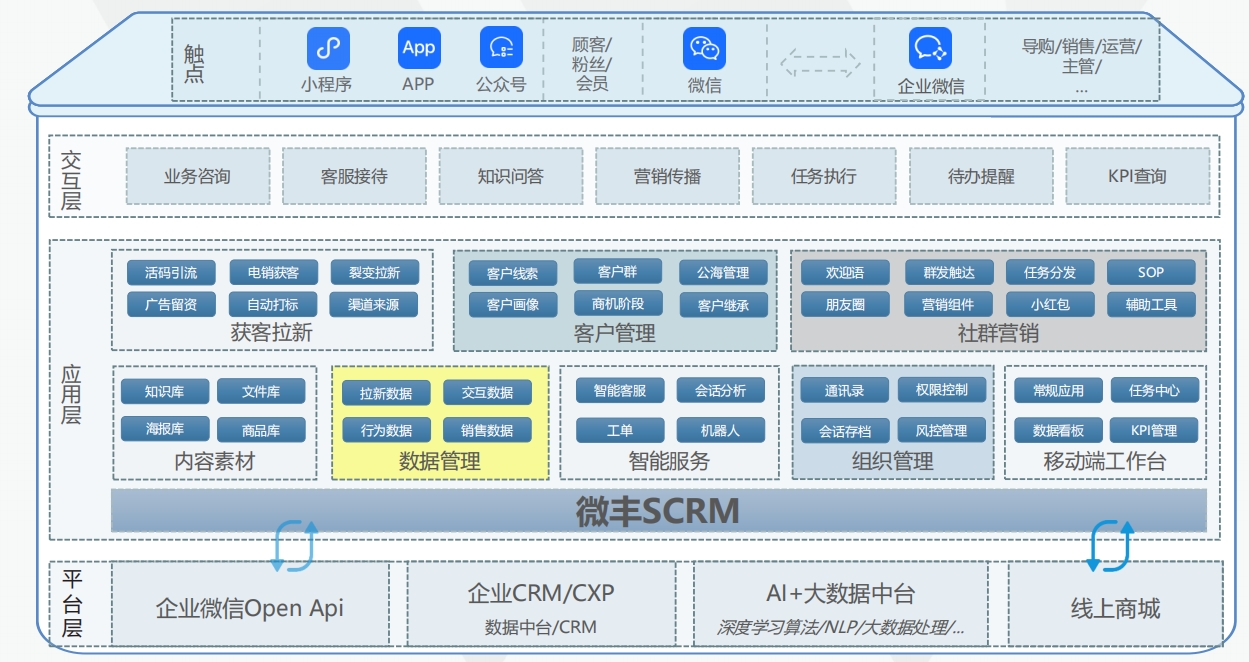Select the 公海管理 module
1249x662 pixels.
tap(724, 272)
